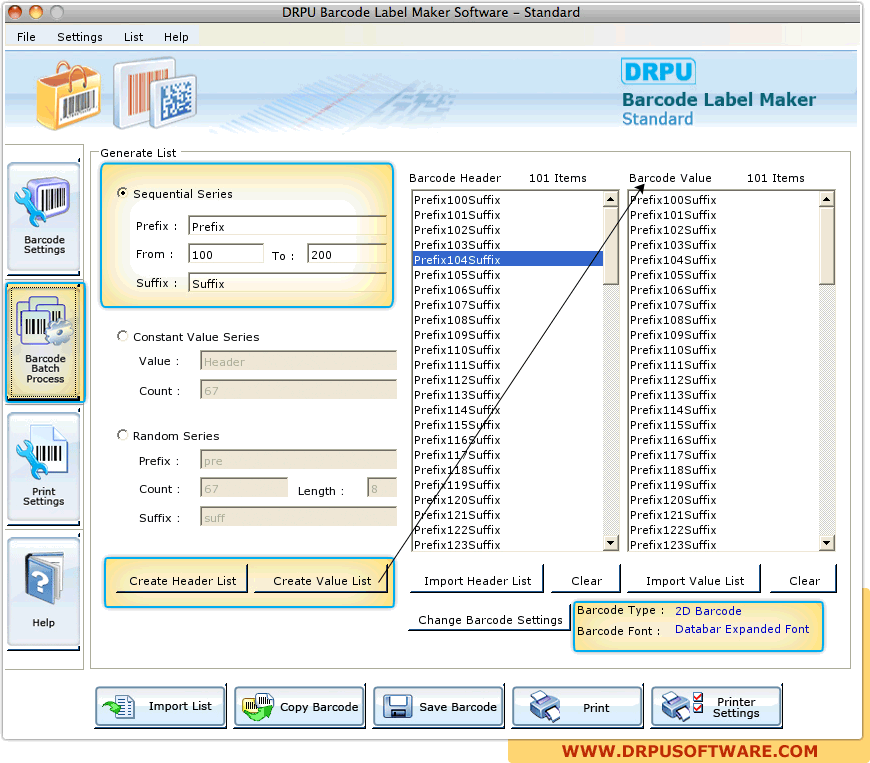Click inside the Prefix input field
Image resolution: width=870 pixels, height=763 pixels.
coord(287,225)
